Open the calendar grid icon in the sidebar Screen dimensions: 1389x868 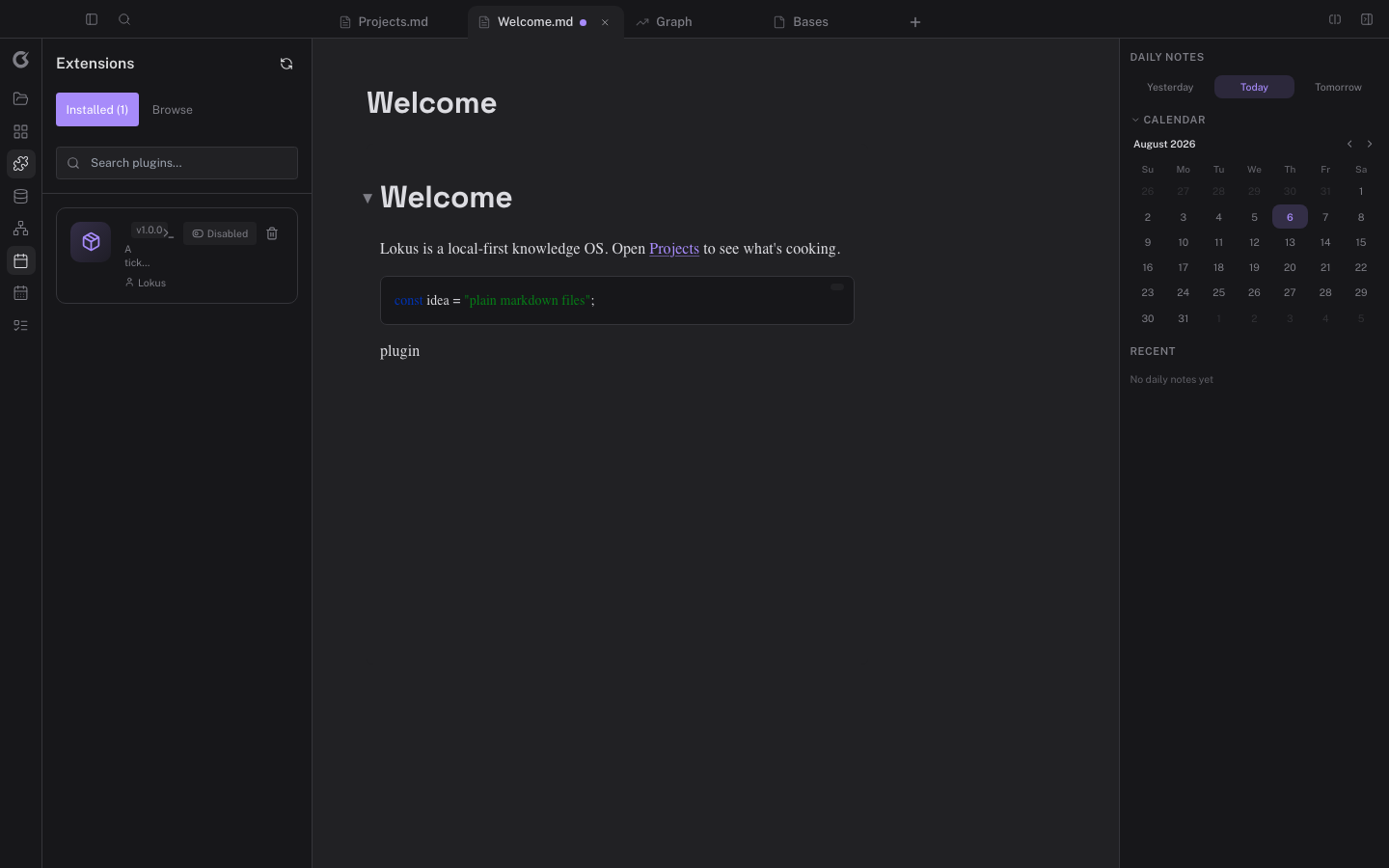click(x=21, y=293)
